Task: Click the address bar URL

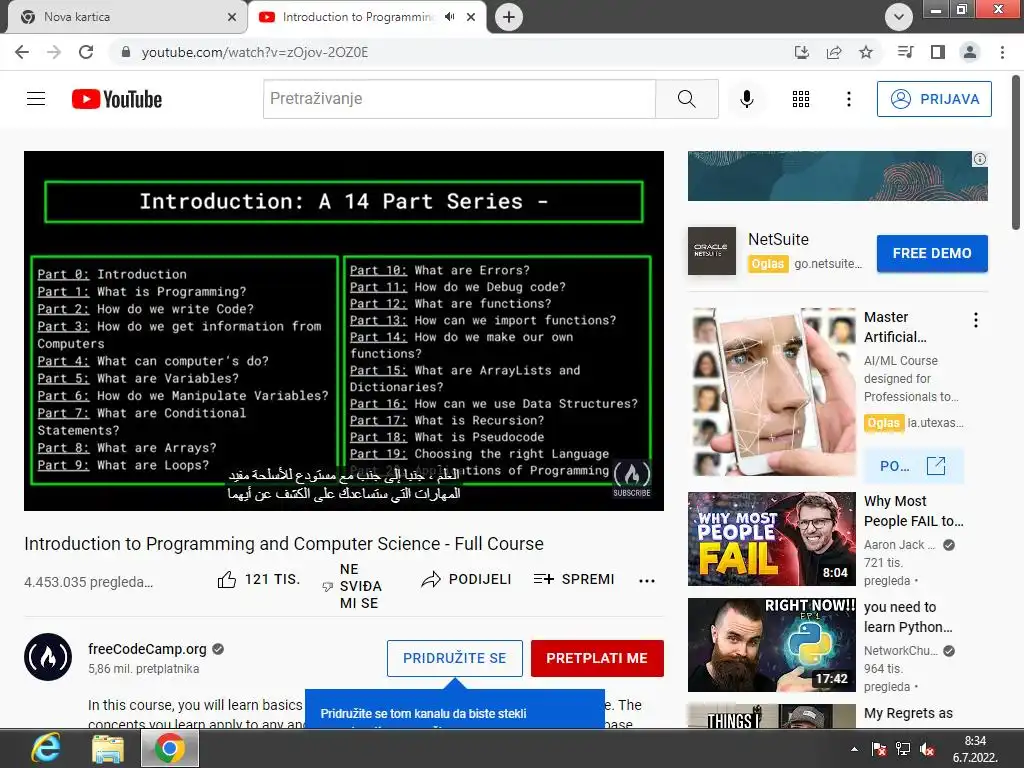Action: point(255,52)
